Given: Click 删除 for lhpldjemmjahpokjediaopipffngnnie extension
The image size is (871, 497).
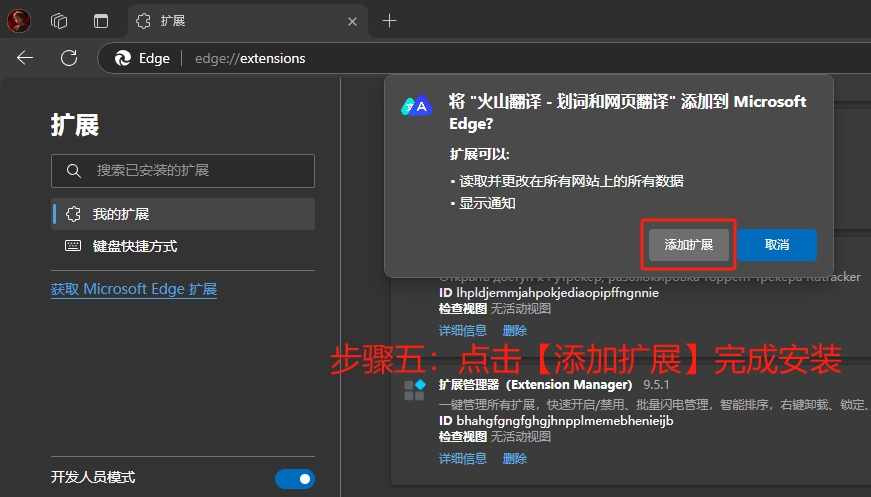Looking at the screenshot, I should point(514,330).
